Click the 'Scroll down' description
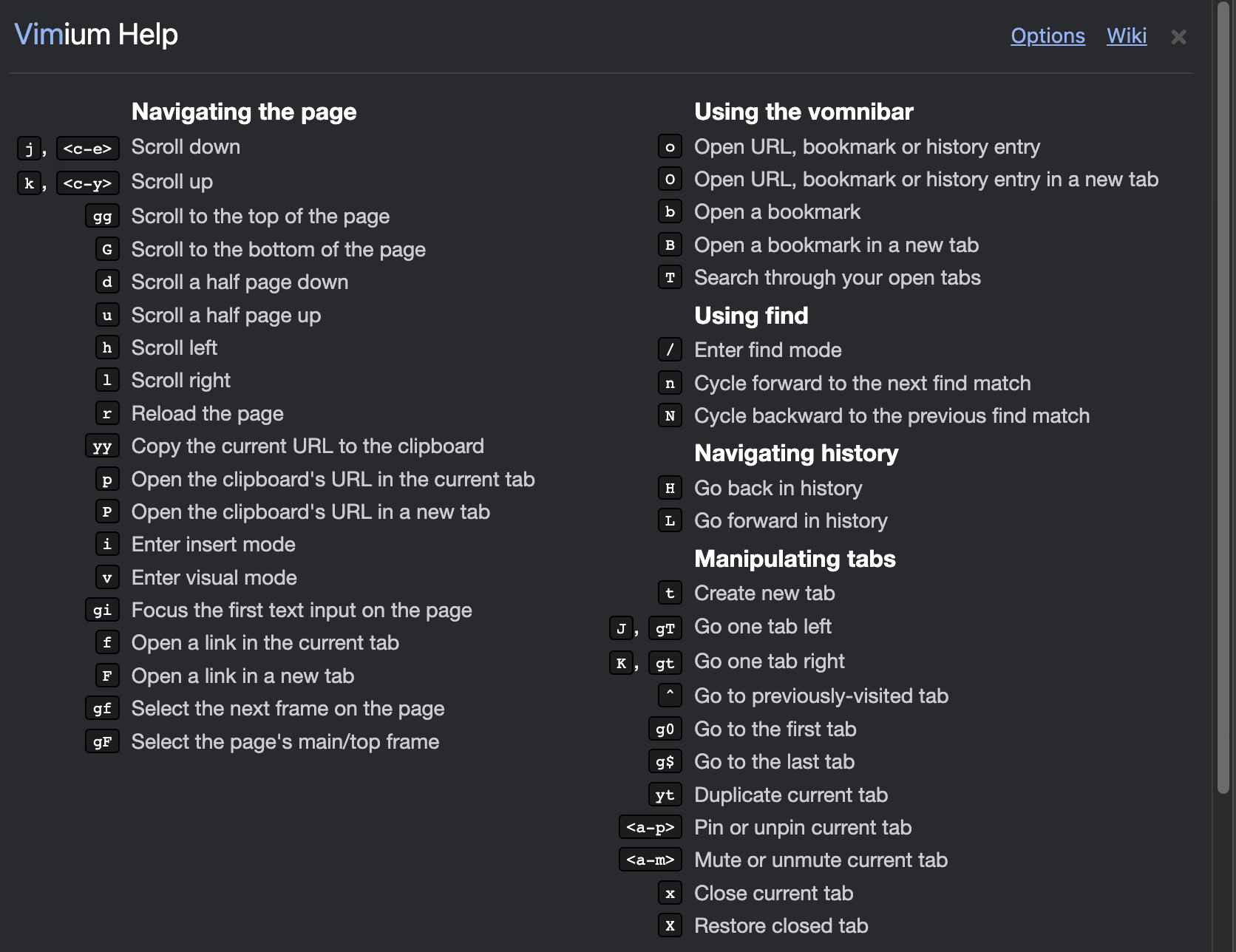This screenshot has width=1236, height=952. click(186, 146)
